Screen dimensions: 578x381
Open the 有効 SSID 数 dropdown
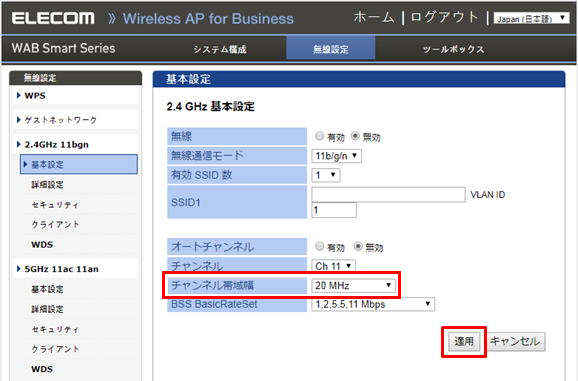(x=325, y=175)
